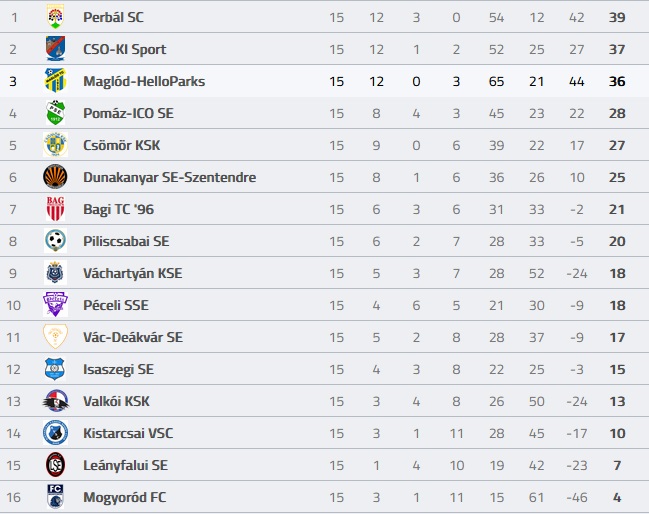649x514 pixels.
Task: Select the Pomáz-ICO SE green crest
Action: coord(55,113)
